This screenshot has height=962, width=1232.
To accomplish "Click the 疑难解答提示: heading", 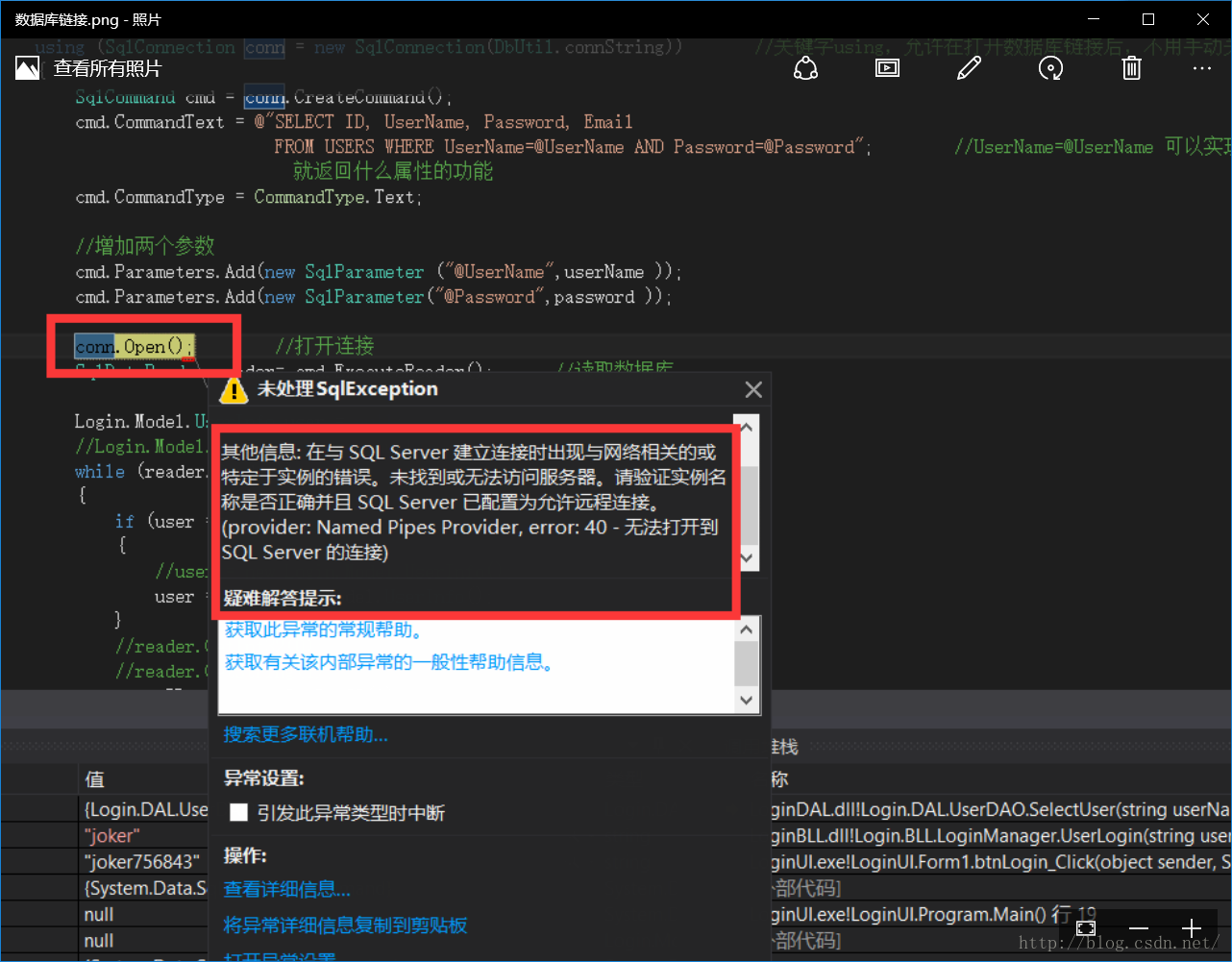I will [x=283, y=598].
